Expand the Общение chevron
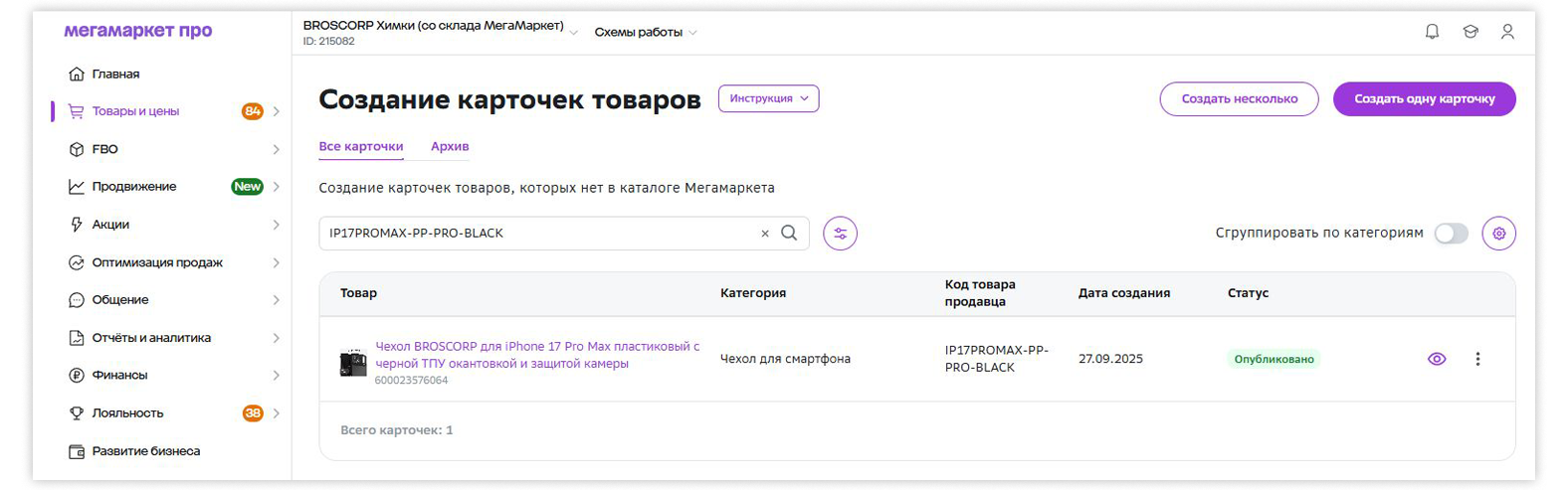Image resolution: width=1568 pixels, height=490 pixels. [x=276, y=300]
